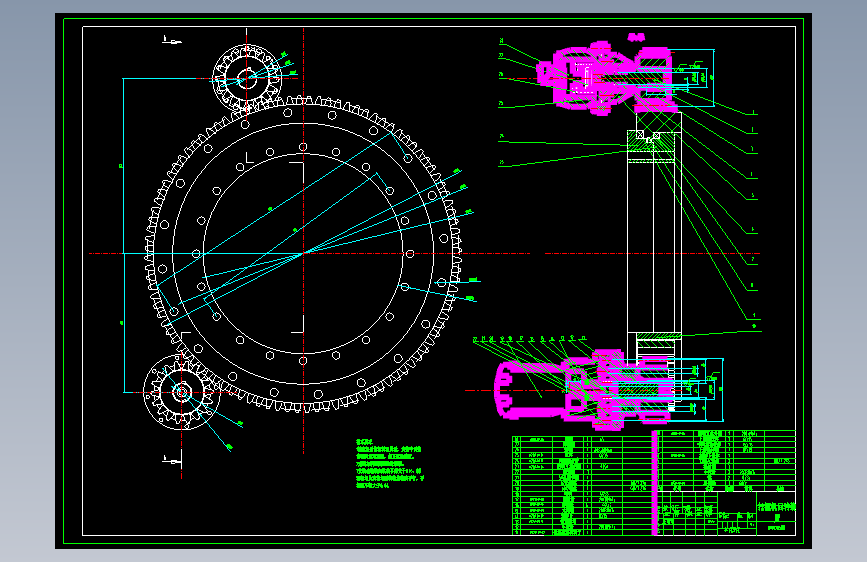The height and width of the screenshot is (562, 867).
Task: Click the lower-left pinion gear's hub
Action: [181, 393]
